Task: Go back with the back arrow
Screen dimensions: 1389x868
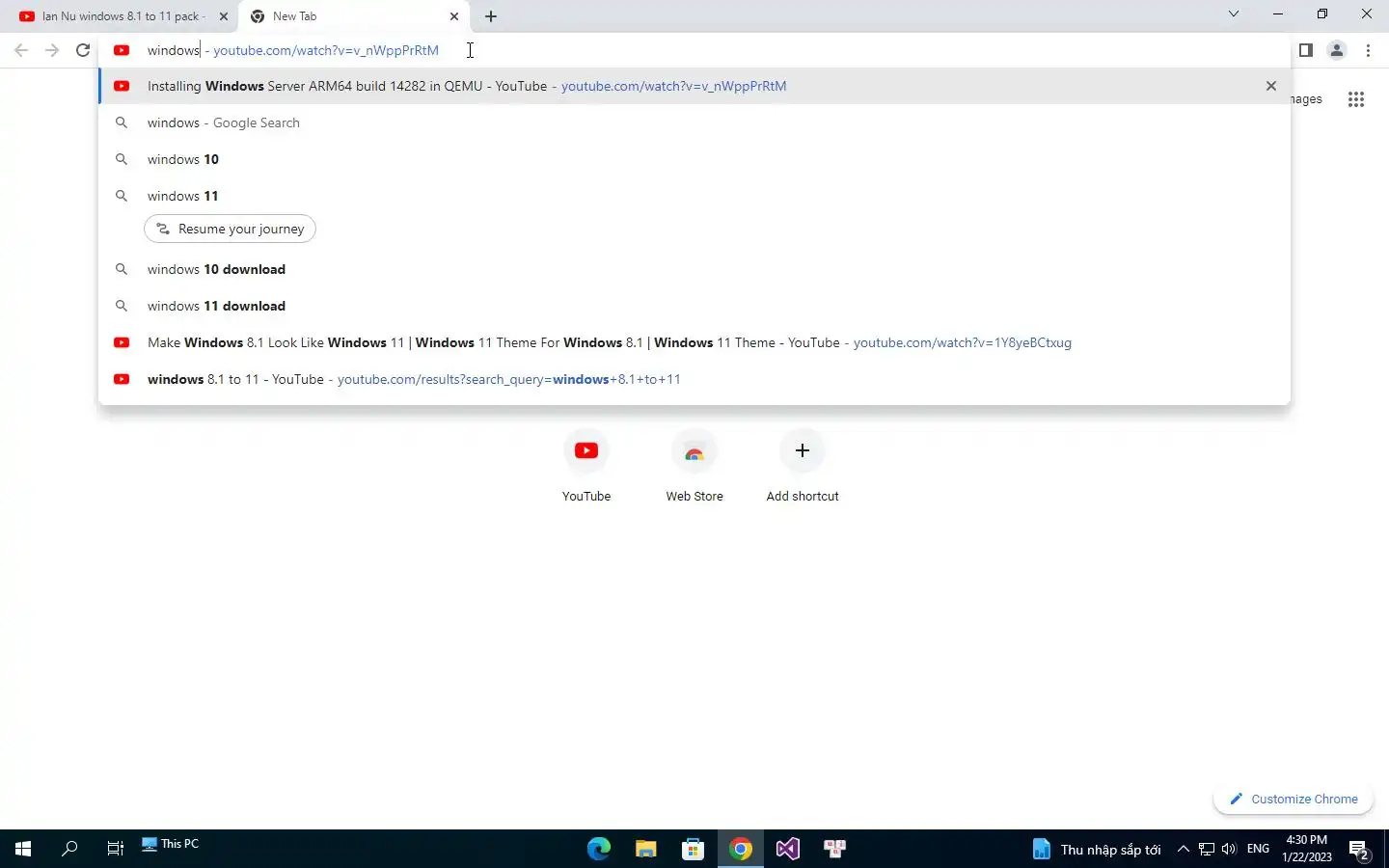Action: pyautogui.click(x=21, y=50)
